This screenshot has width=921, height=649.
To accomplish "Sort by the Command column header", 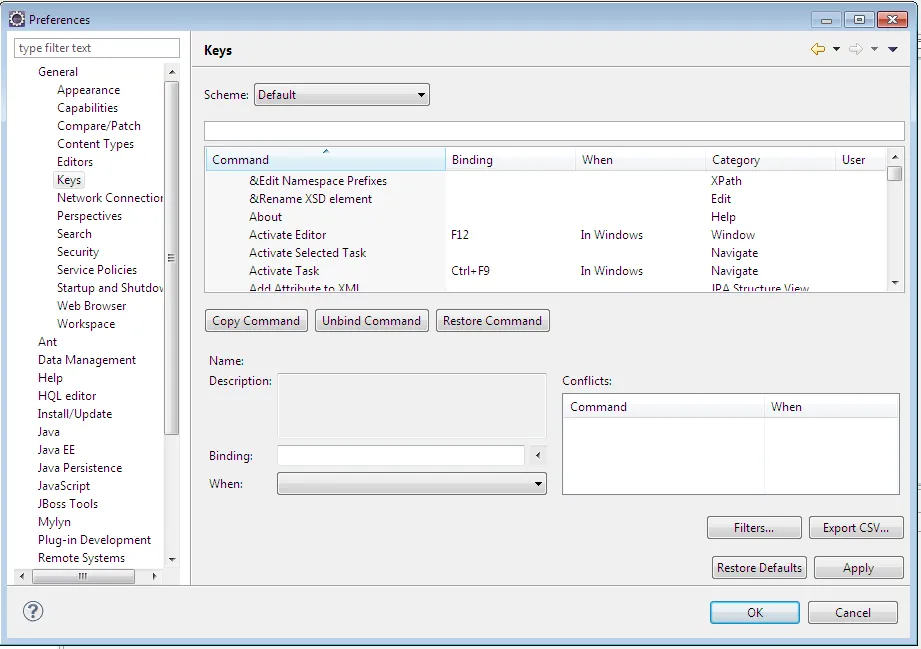I will point(325,159).
